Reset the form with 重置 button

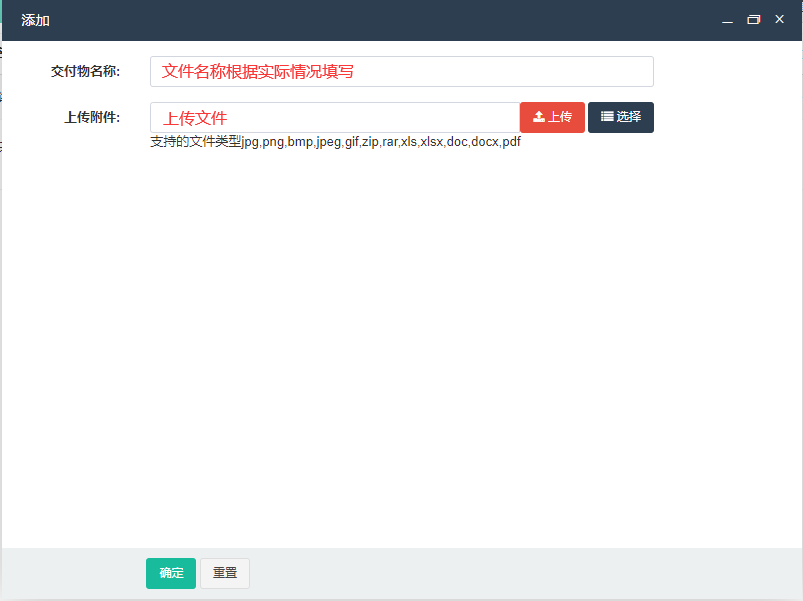pos(225,573)
